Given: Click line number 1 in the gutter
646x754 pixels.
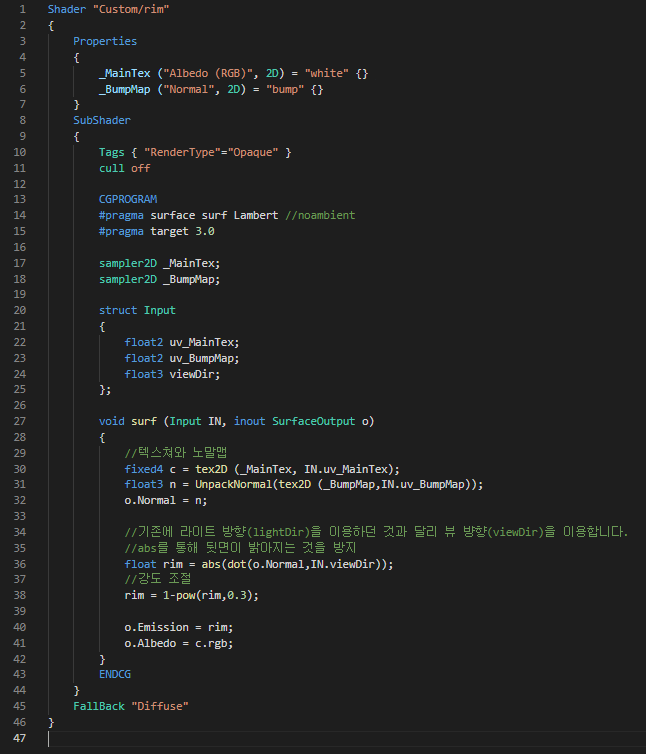Looking at the screenshot, I should click(23, 9).
